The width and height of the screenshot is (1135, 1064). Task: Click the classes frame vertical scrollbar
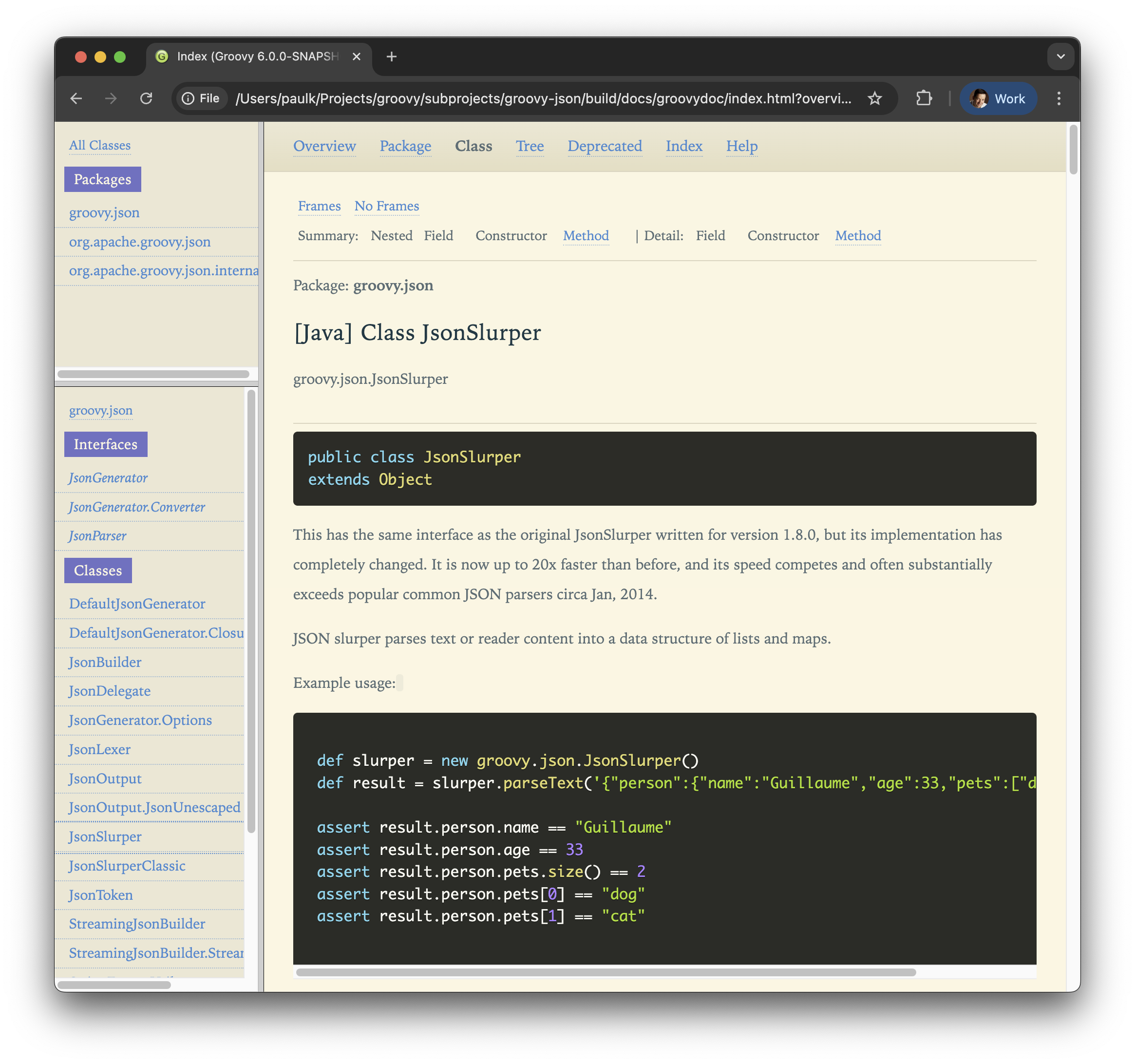point(251,611)
